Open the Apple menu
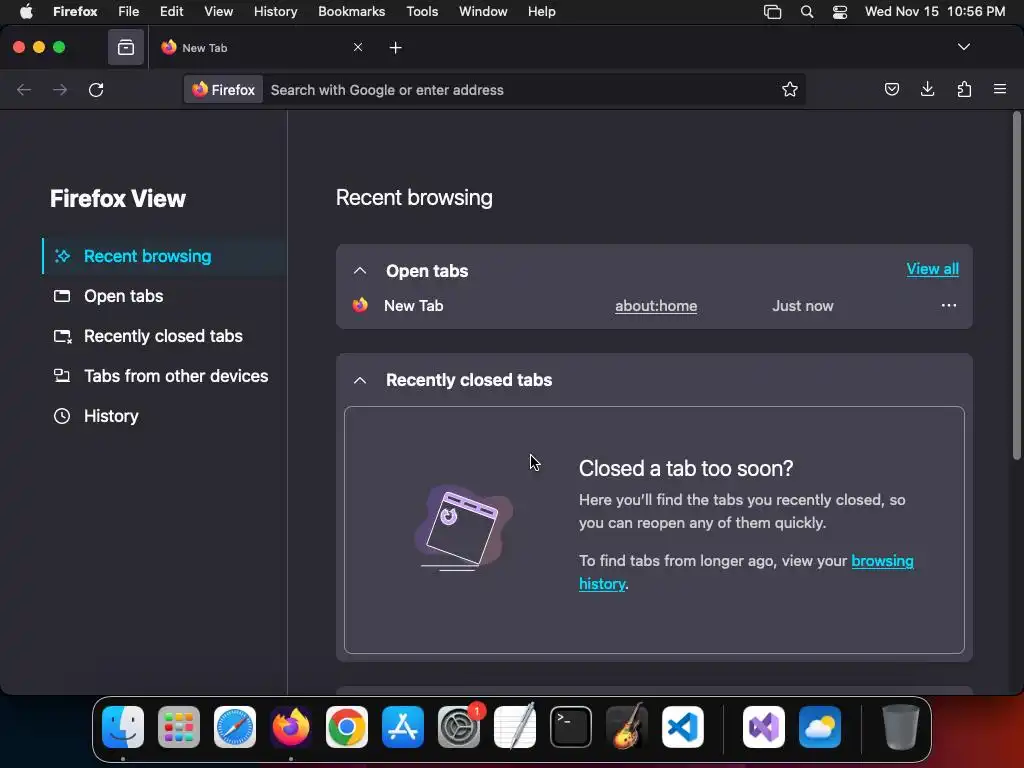The width and height of the screenshot is (1024, 768). click(26, 12)
